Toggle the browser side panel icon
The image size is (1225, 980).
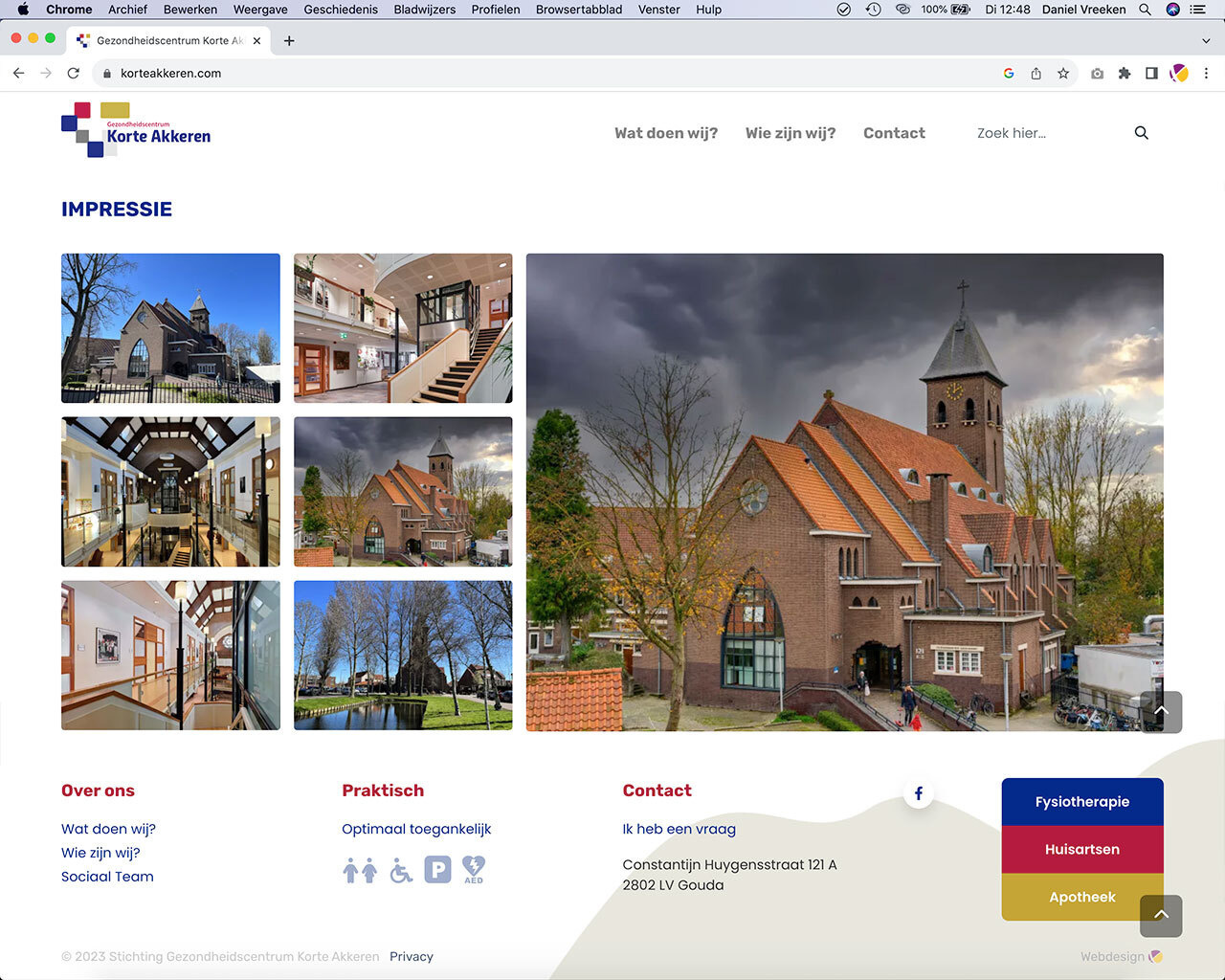click(x=1151, y=73)
